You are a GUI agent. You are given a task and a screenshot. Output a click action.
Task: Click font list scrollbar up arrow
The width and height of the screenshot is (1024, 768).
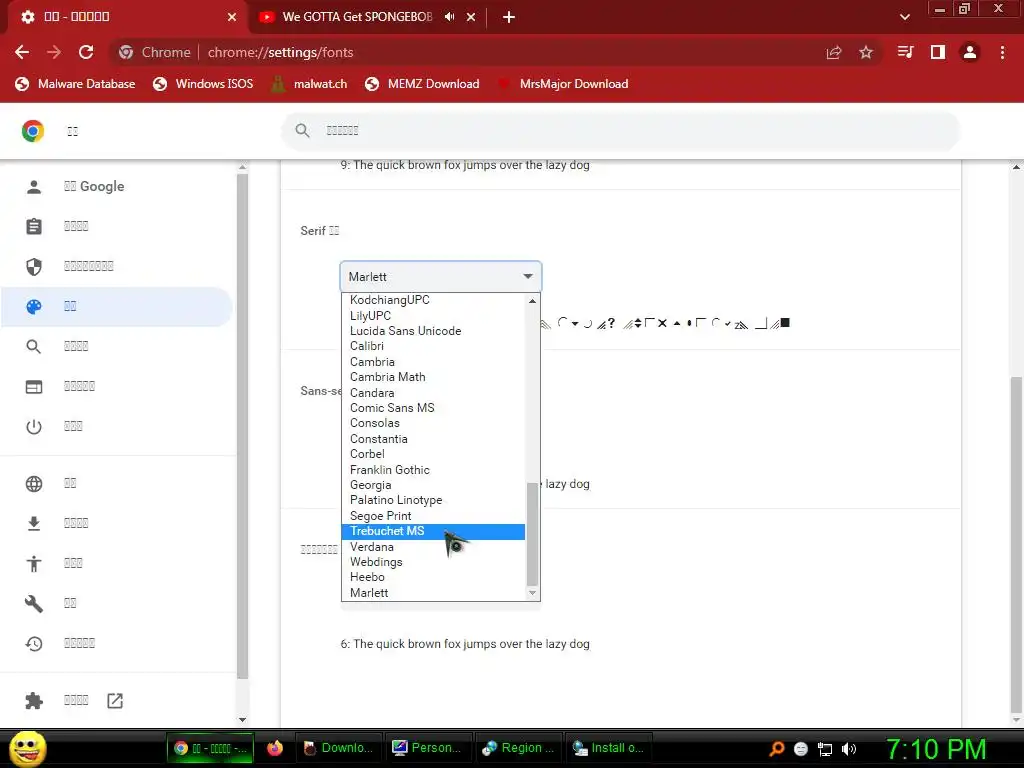pos(532,301)
